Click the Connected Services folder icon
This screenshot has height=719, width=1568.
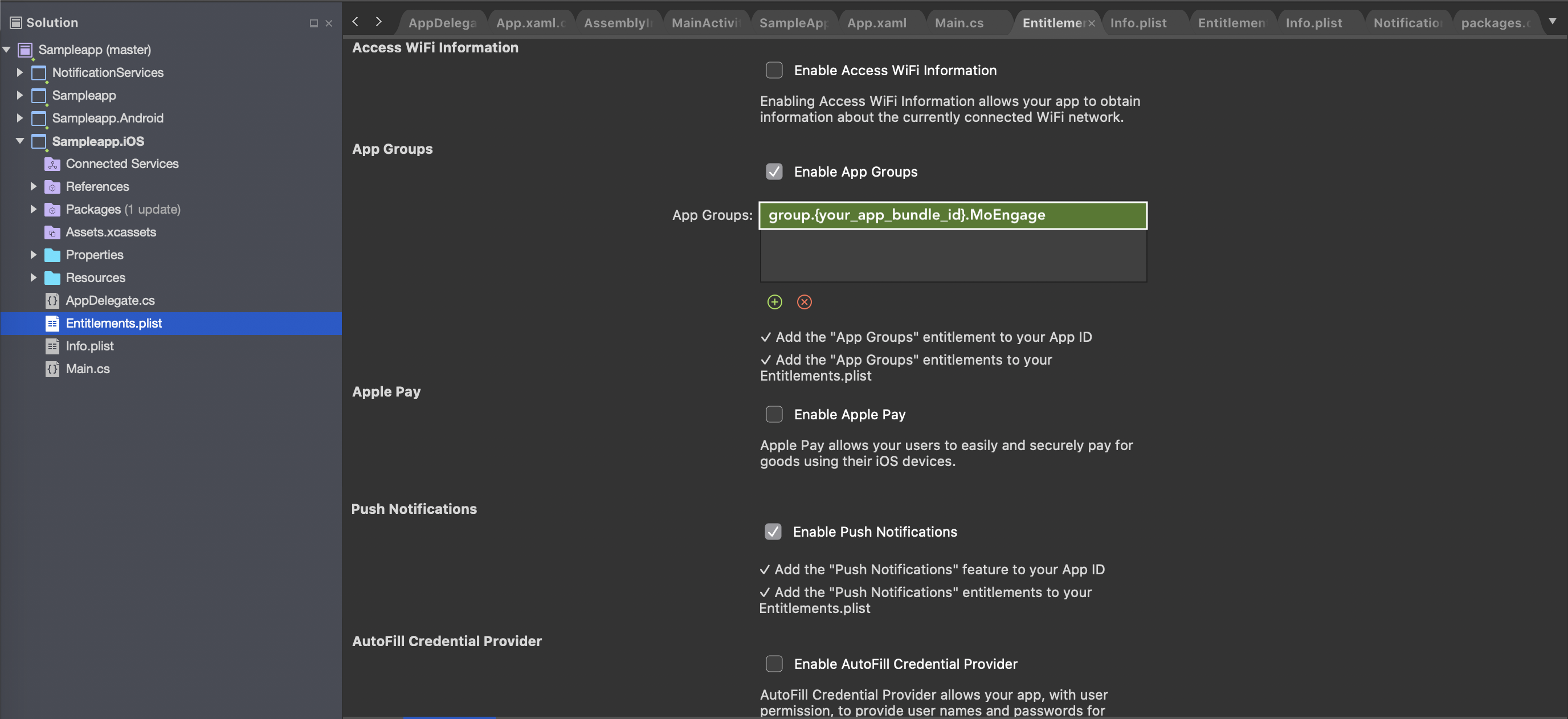coord(52,164)
